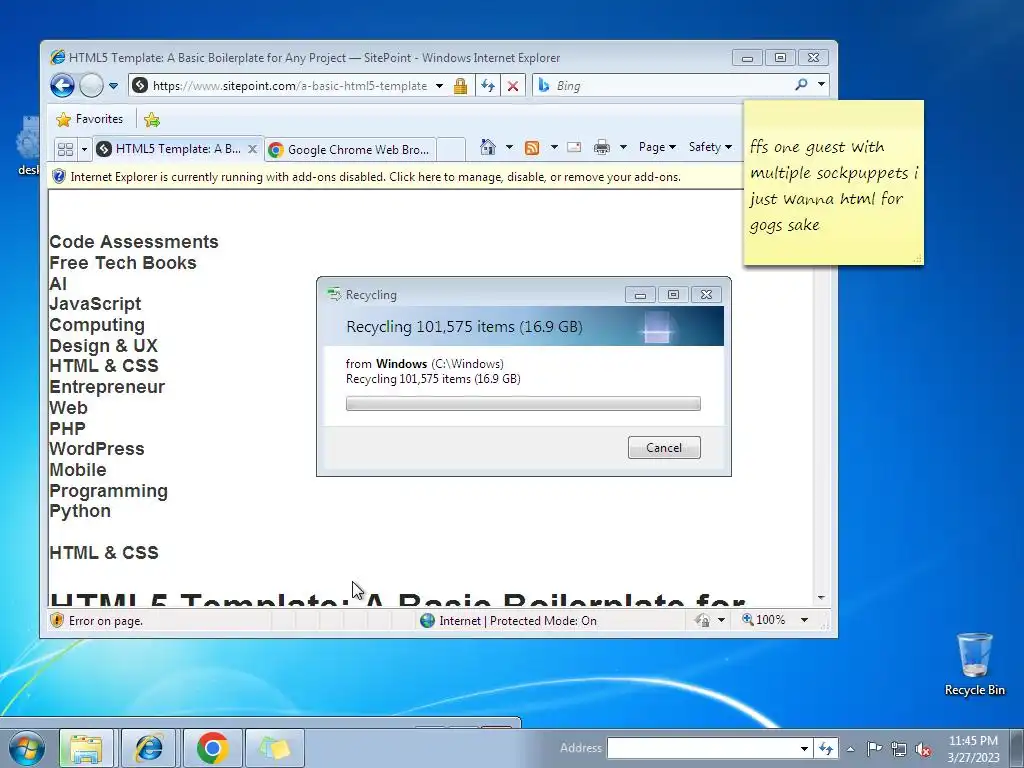The width and height of the screenshot is (1024, 768).
Task: Click the Recycling dialog title icon
Action: (334, 295)
